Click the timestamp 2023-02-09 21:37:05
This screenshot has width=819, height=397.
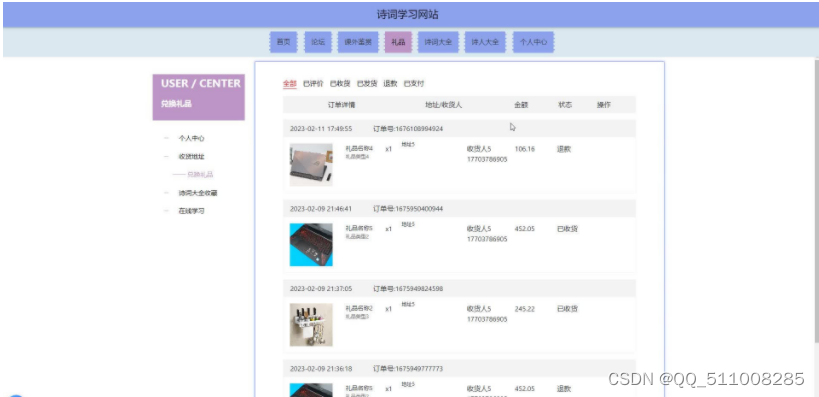point(321,288)
